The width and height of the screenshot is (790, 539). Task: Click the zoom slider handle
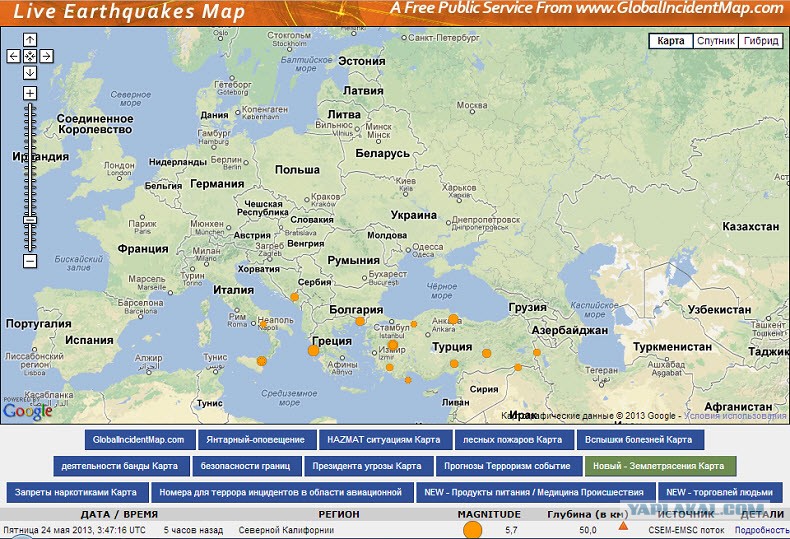pyautogui.click(x=30, y=220)
